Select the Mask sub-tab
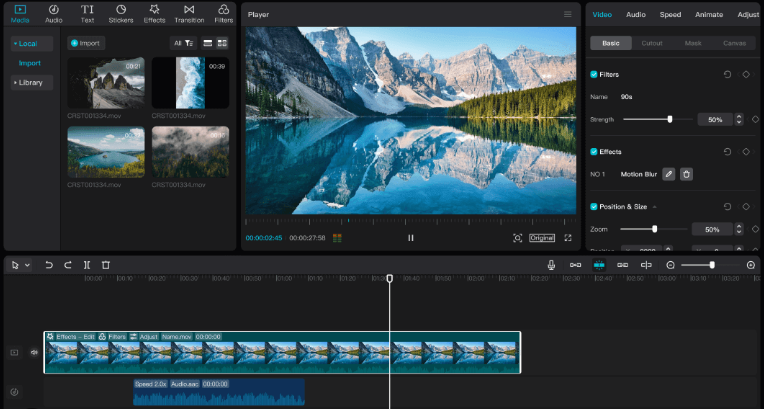Image resolution: width=764 pixels, height=409 pixels. (x=693, y=43)
